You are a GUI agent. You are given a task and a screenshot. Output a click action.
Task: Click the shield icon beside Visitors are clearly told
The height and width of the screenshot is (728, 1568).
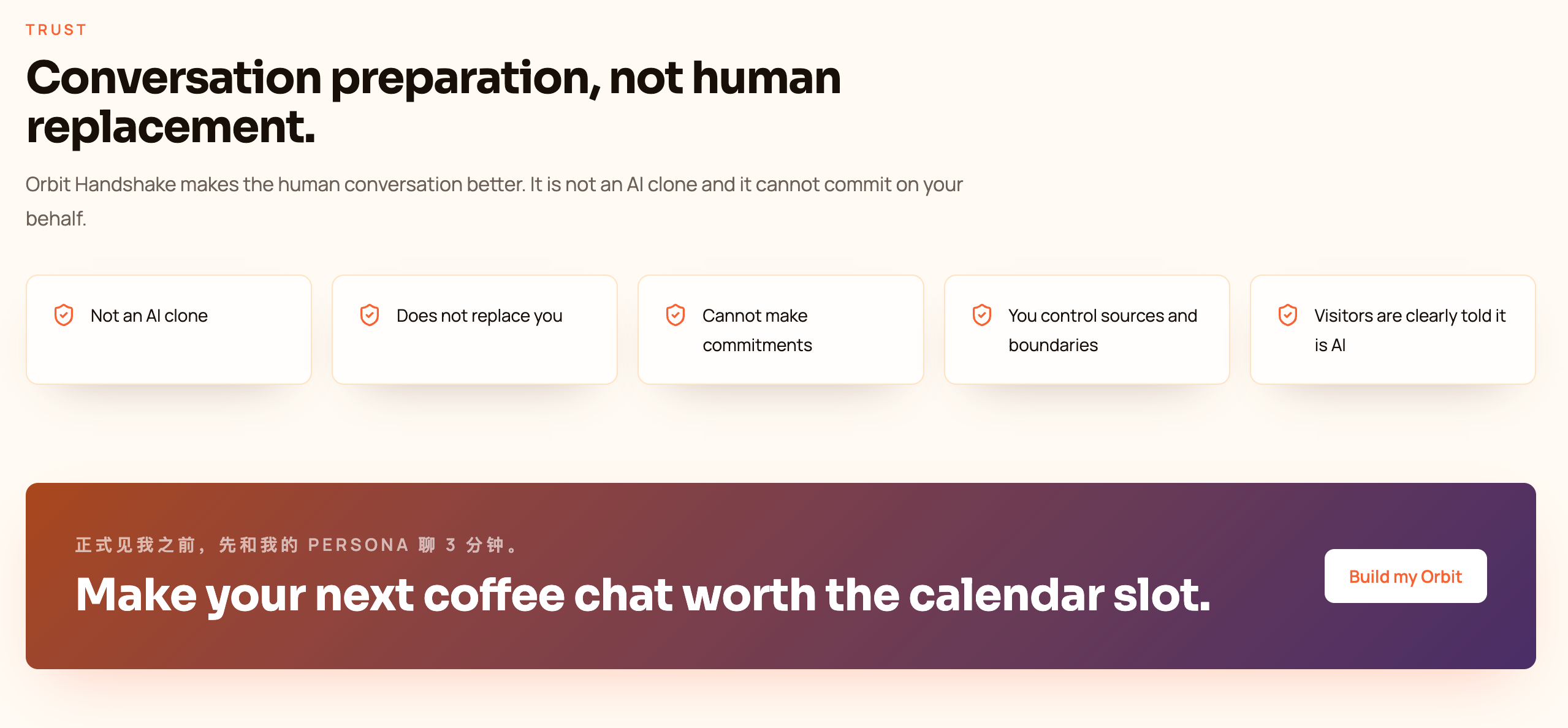(x=1288, y=315)
